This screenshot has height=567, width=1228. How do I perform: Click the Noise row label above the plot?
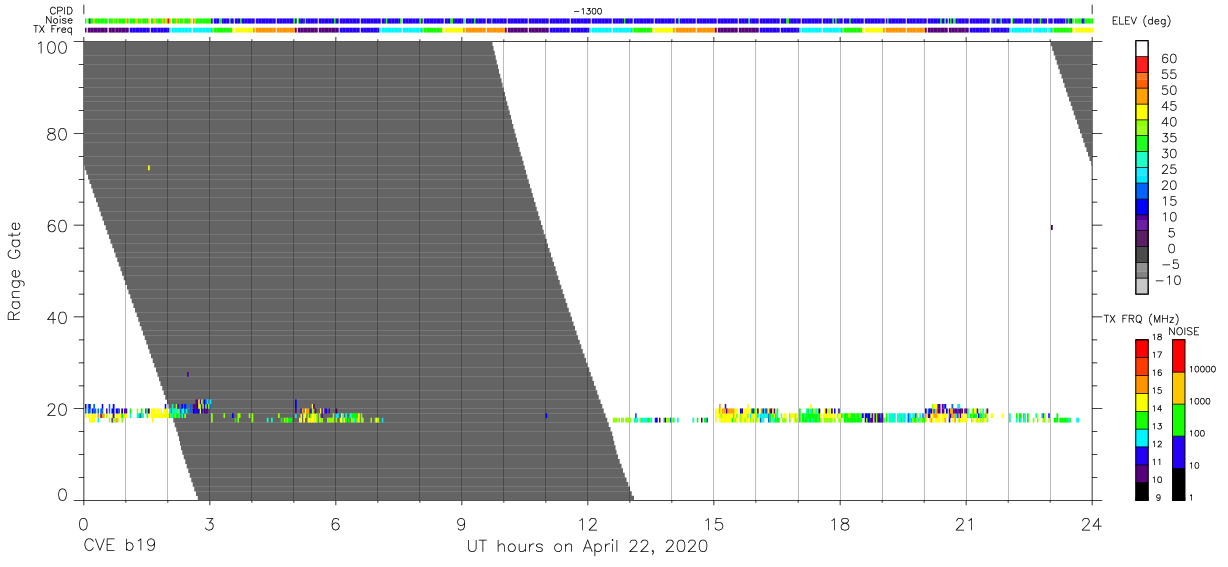pyautogui.click(x=61, y=20)
